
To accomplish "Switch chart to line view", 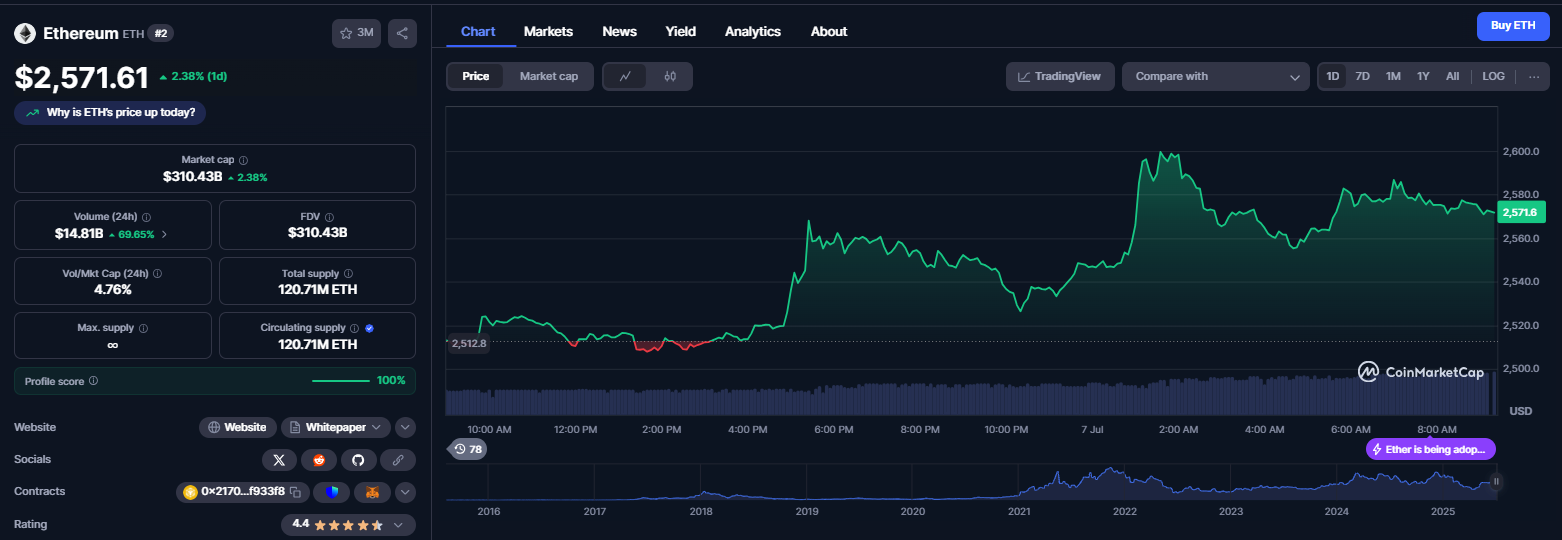I will point(625,76).
